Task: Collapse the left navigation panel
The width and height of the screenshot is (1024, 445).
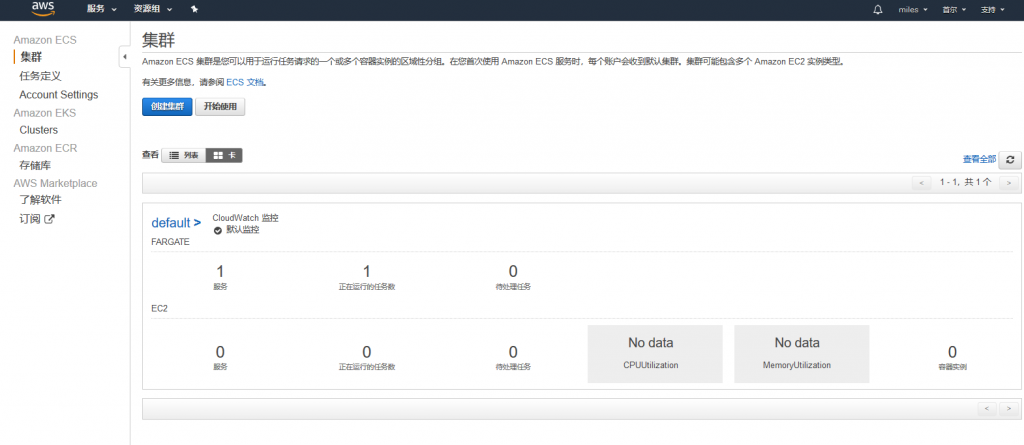Action: click(124, 57)
